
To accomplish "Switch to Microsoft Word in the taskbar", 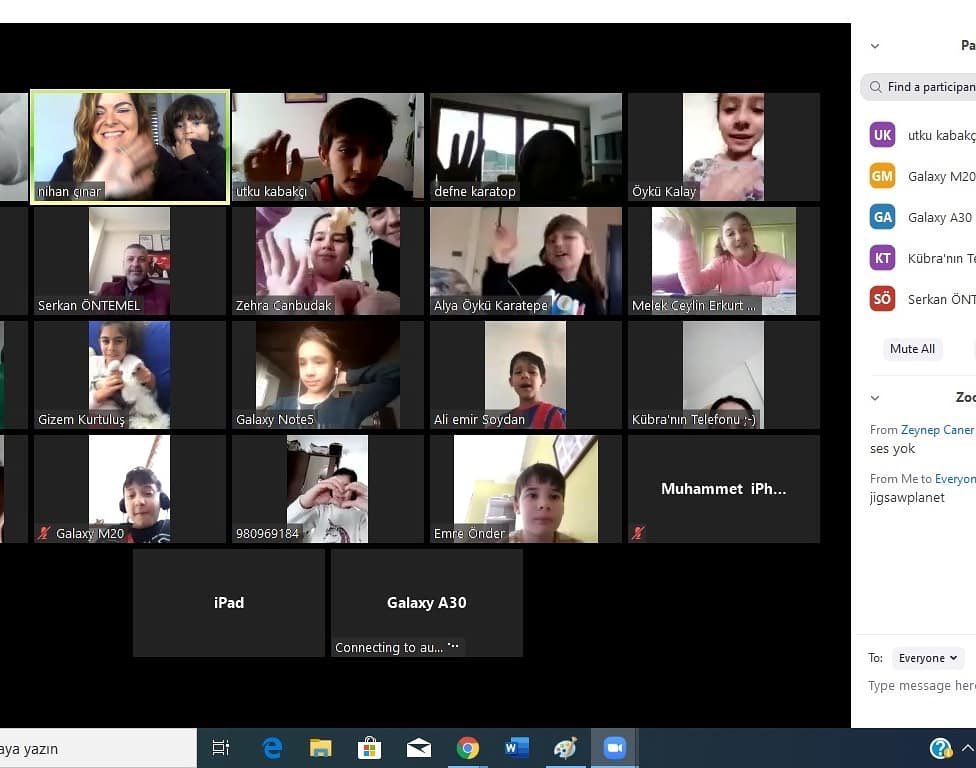I will pyautogui.click(x=517, y=747).
